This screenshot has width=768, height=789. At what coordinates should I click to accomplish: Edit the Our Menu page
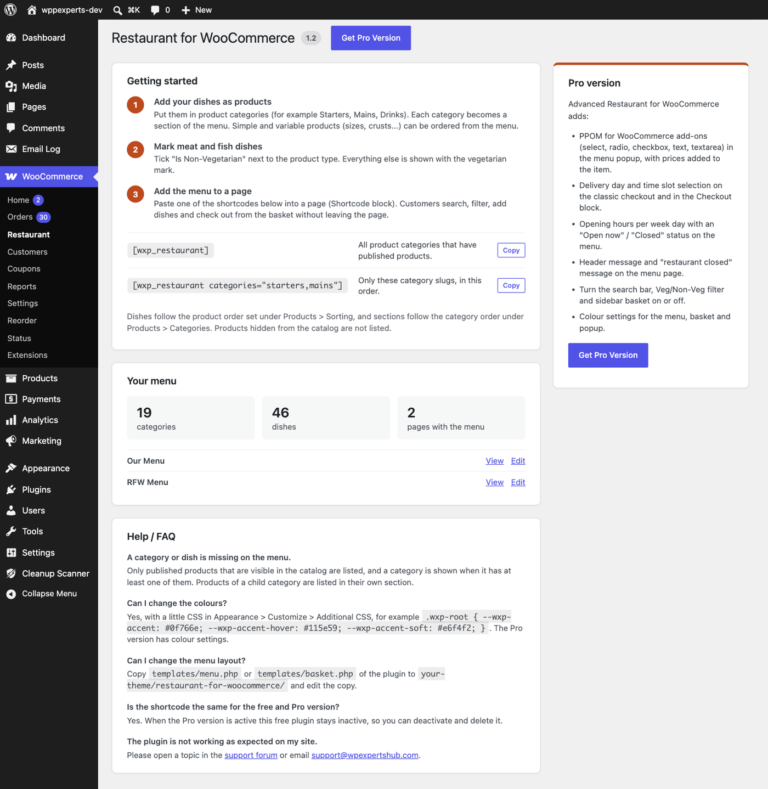[518, 461]
